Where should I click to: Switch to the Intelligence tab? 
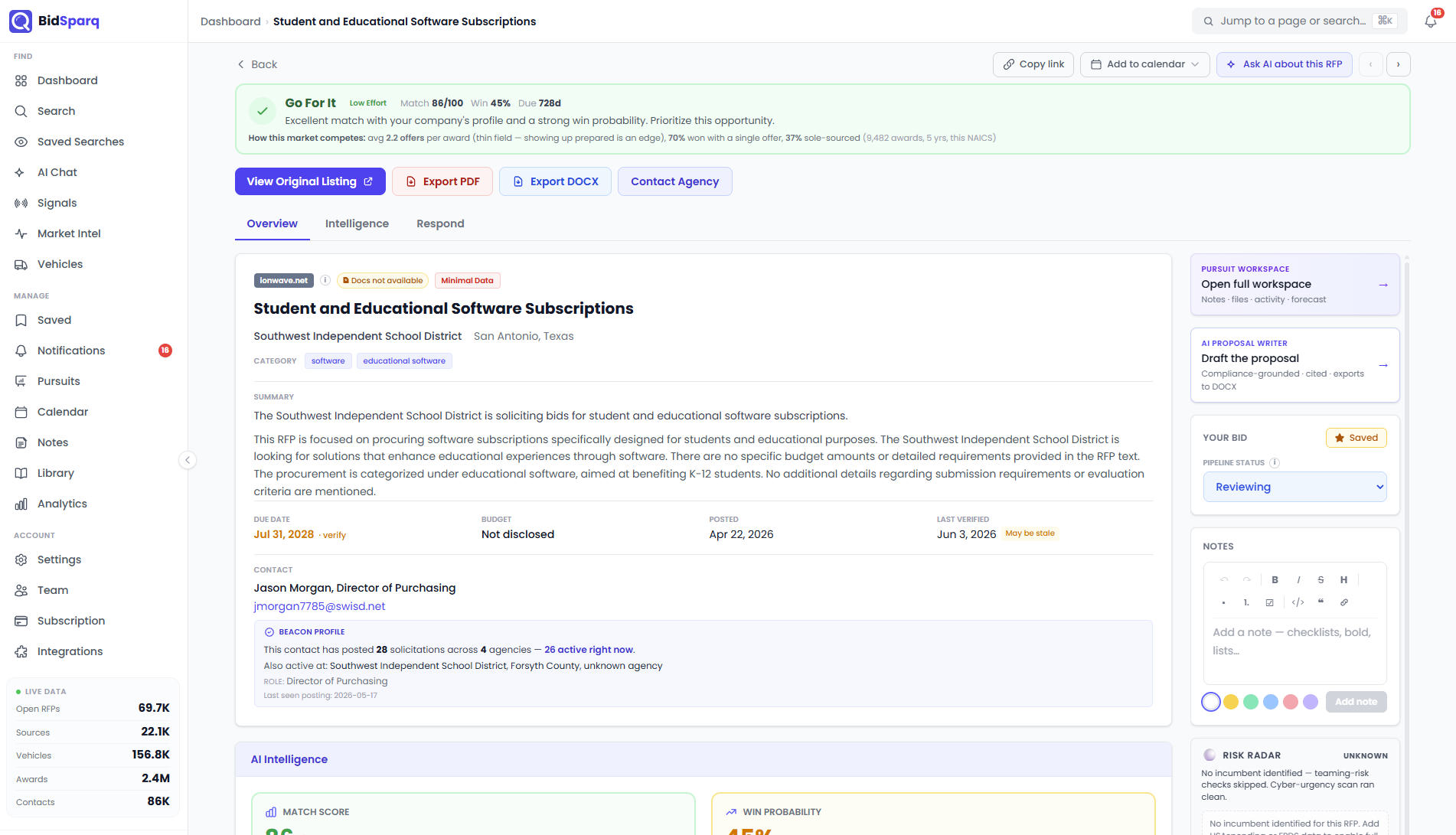click(x=357, y=223)
